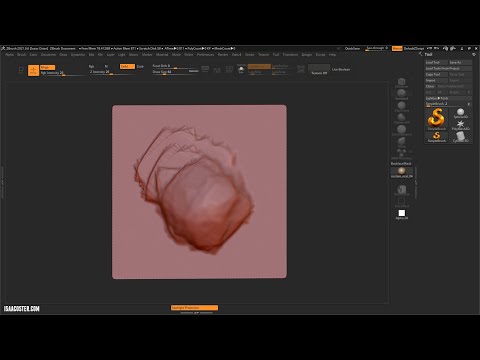Click the QuickSave button
The height and width of the screenshot is (360, 480).
(x=352, y=49)
